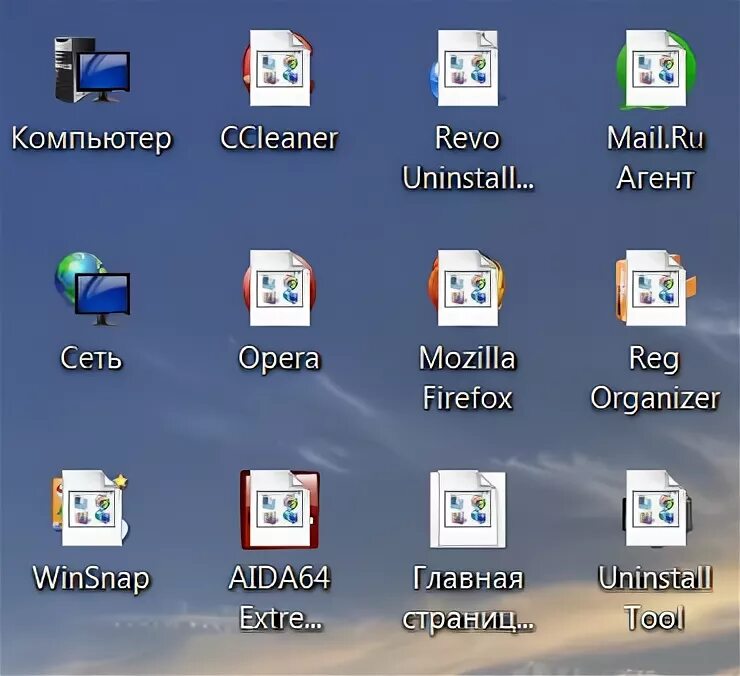Click the CCleaner shortcut icon
The image size is (740, 676).
coord(279,68)
